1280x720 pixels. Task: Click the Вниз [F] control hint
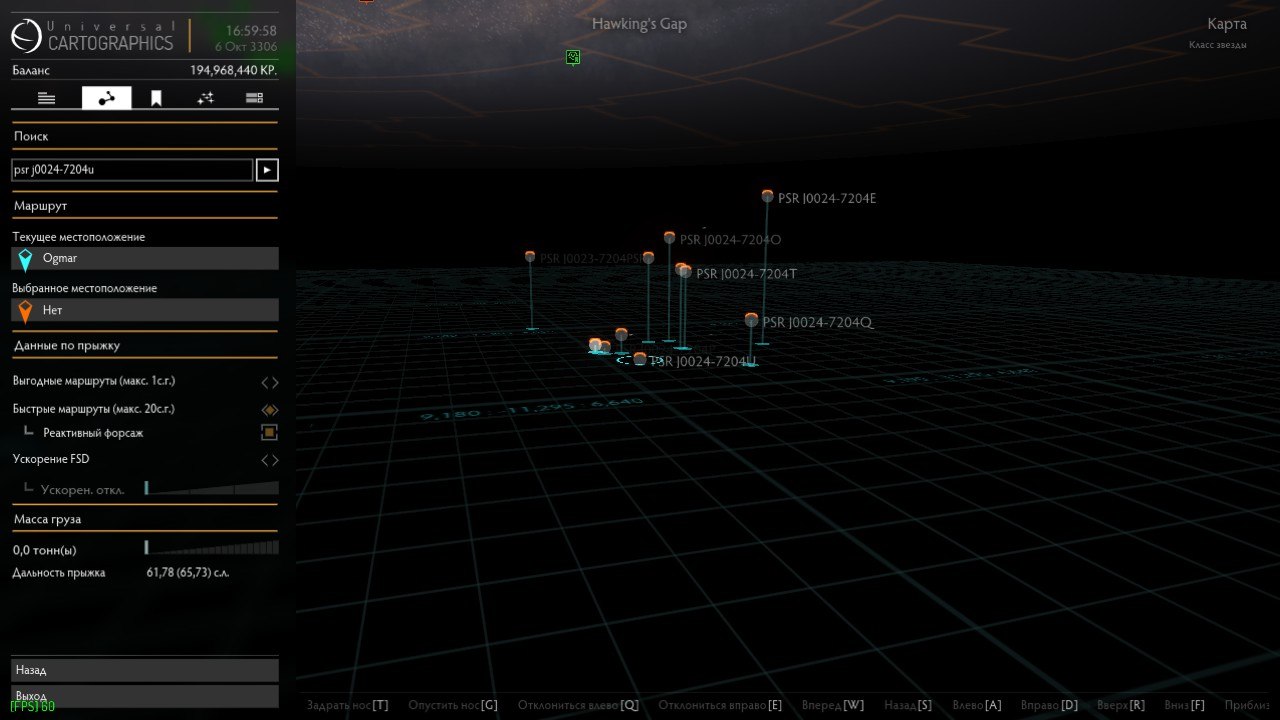coord(1185,706)
